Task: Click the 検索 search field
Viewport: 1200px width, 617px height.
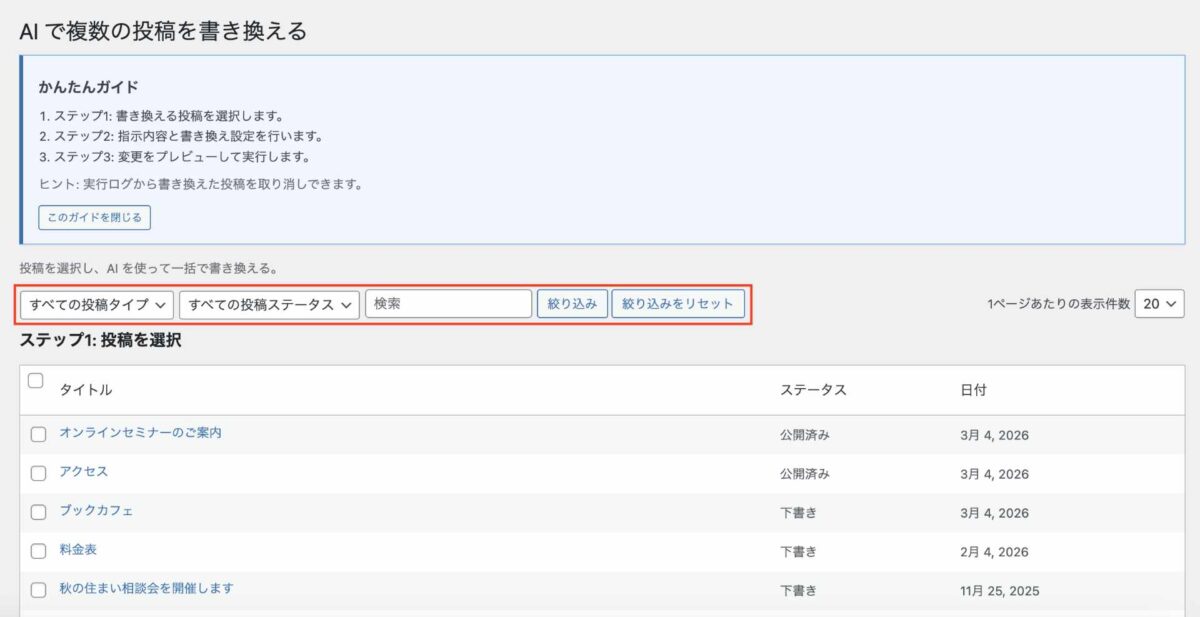Action: point(448,305)
